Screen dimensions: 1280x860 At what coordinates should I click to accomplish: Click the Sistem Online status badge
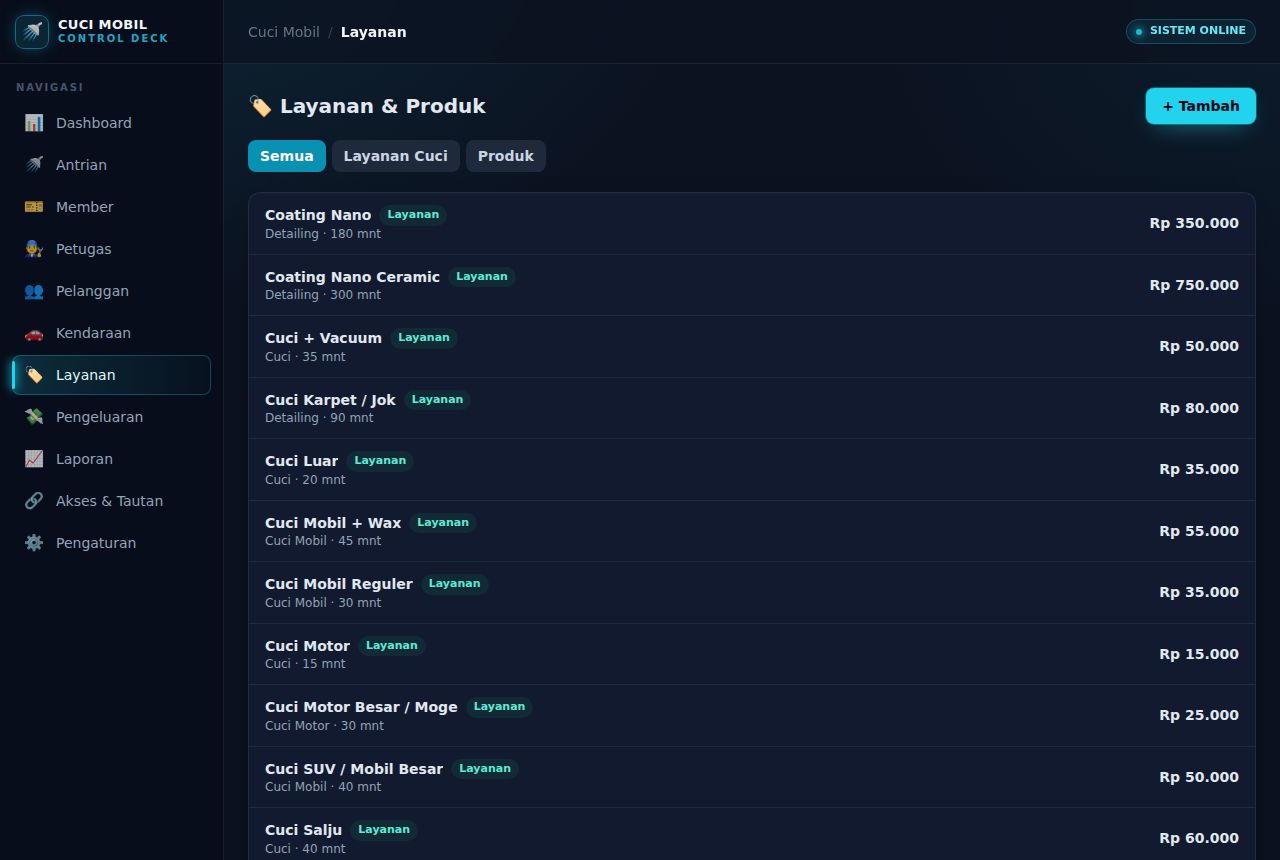coord(1190,31)
